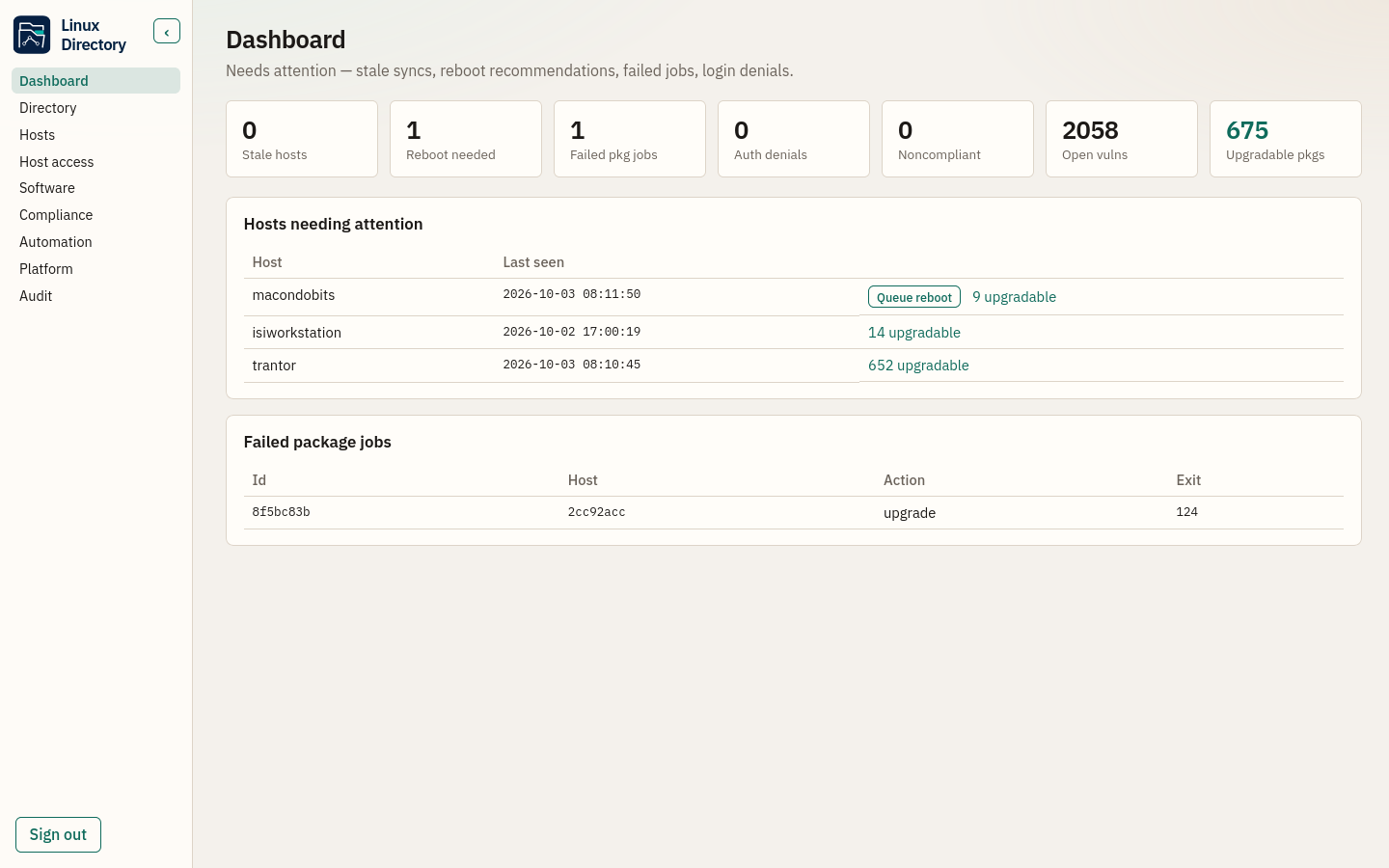Open the Software section
The image size is (1389, 868).
click(x=95, y=188)
